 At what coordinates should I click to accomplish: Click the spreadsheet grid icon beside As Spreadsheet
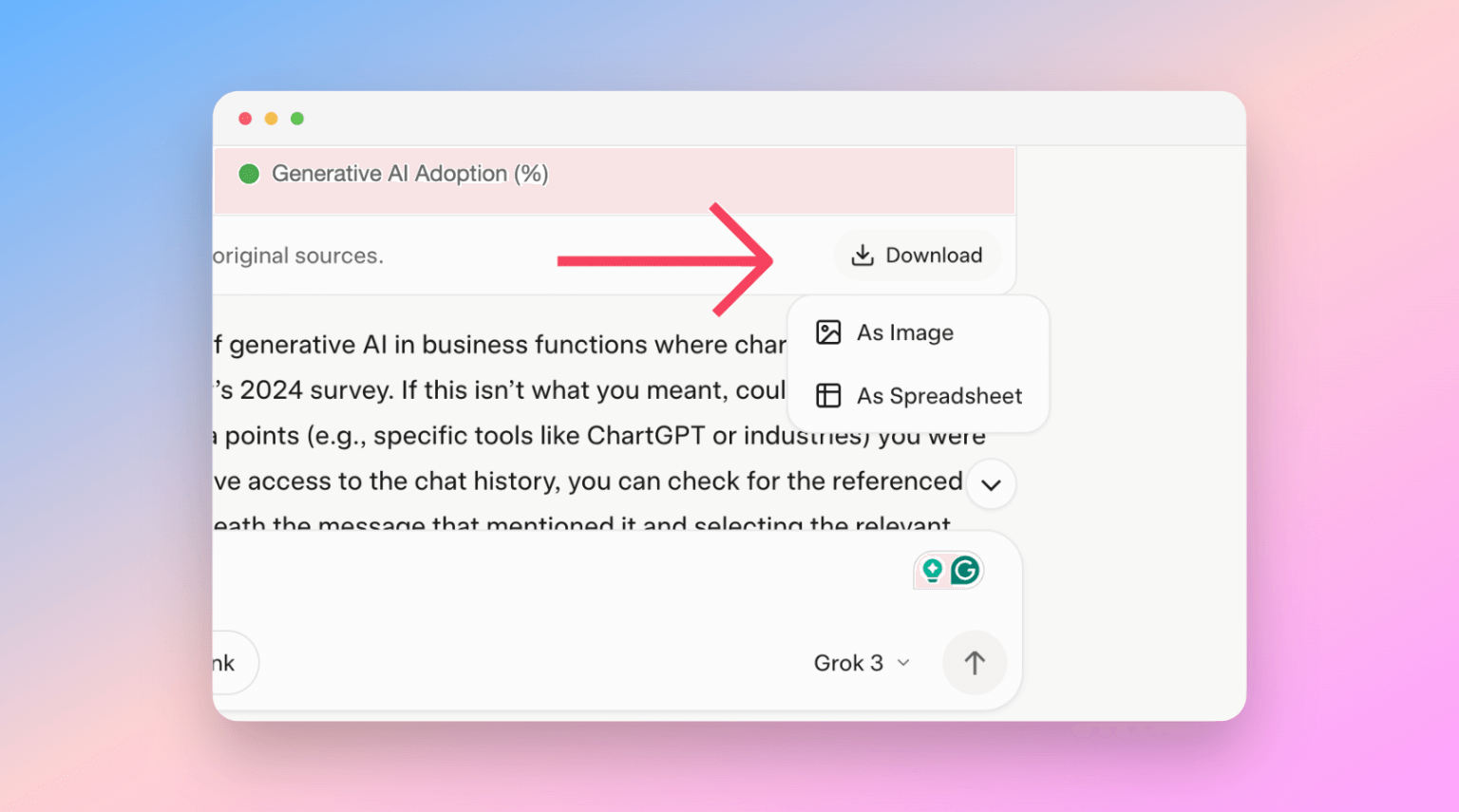[x=827, y=396]
